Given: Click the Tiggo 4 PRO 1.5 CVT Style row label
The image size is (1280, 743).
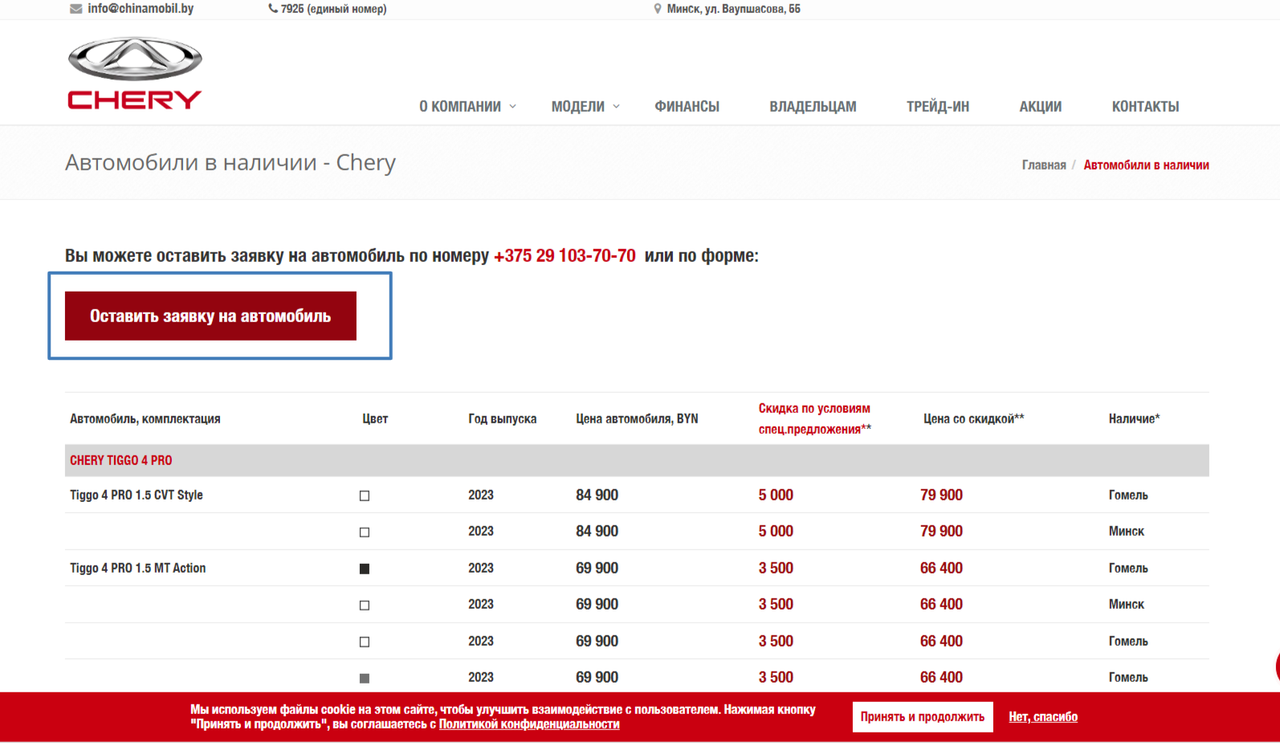Looking at the screenshot, I should click(x=136, y=495).
